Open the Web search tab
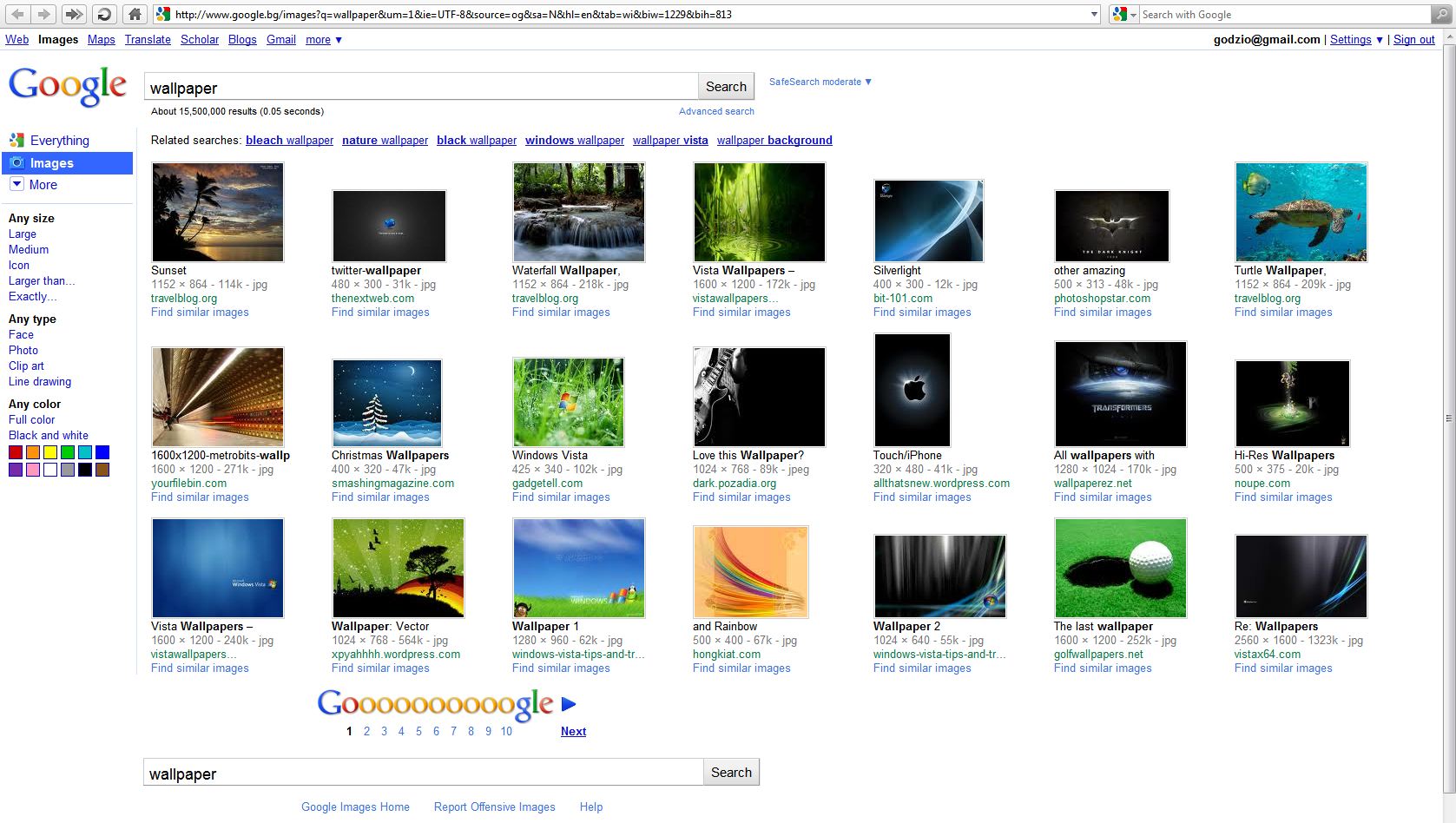The image size is (1456, 823). pyautogui.click(x=16, y=40)
